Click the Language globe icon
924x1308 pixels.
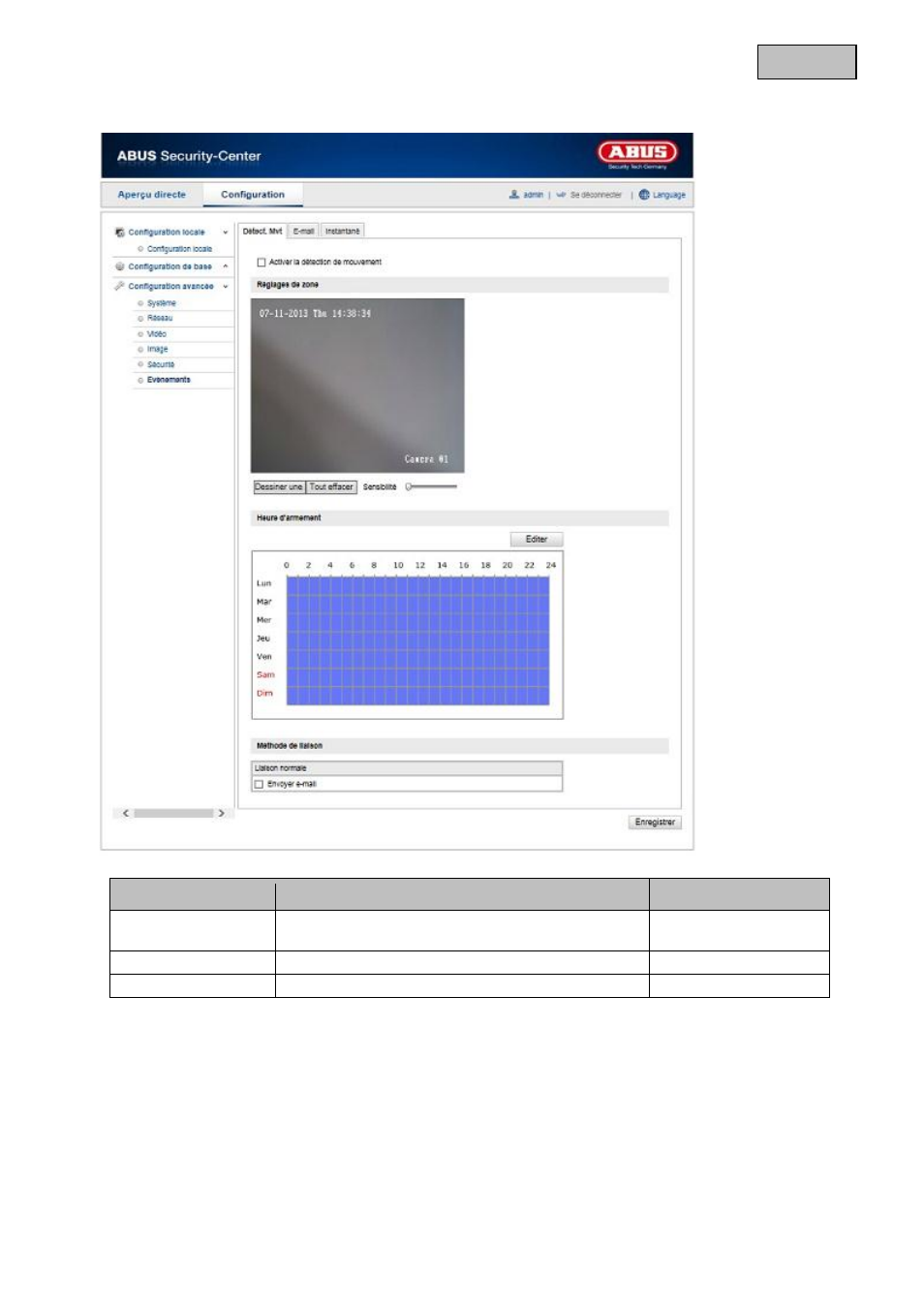pyautogui.click(x=644, y=195)
